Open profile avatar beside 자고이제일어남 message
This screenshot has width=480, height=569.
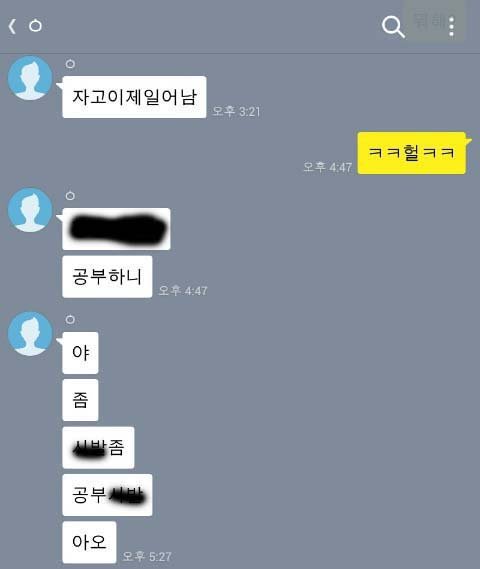pos(30,78)
